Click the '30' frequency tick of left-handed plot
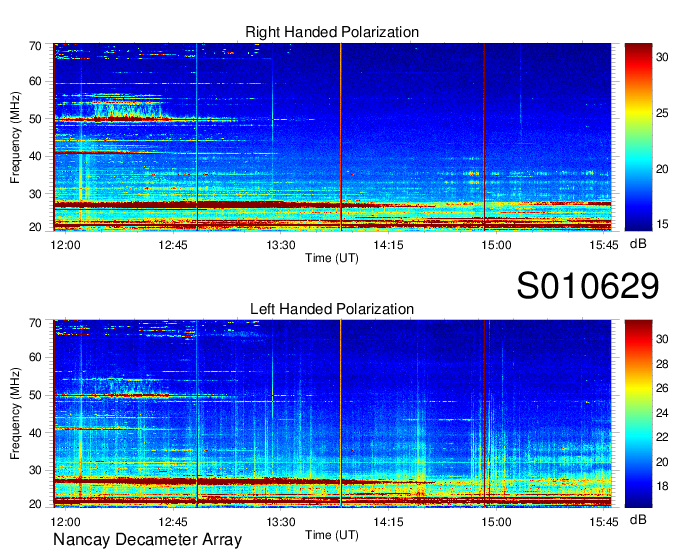Image resolution: width=680 pixels, height=552 pixels. click(36, 470)
